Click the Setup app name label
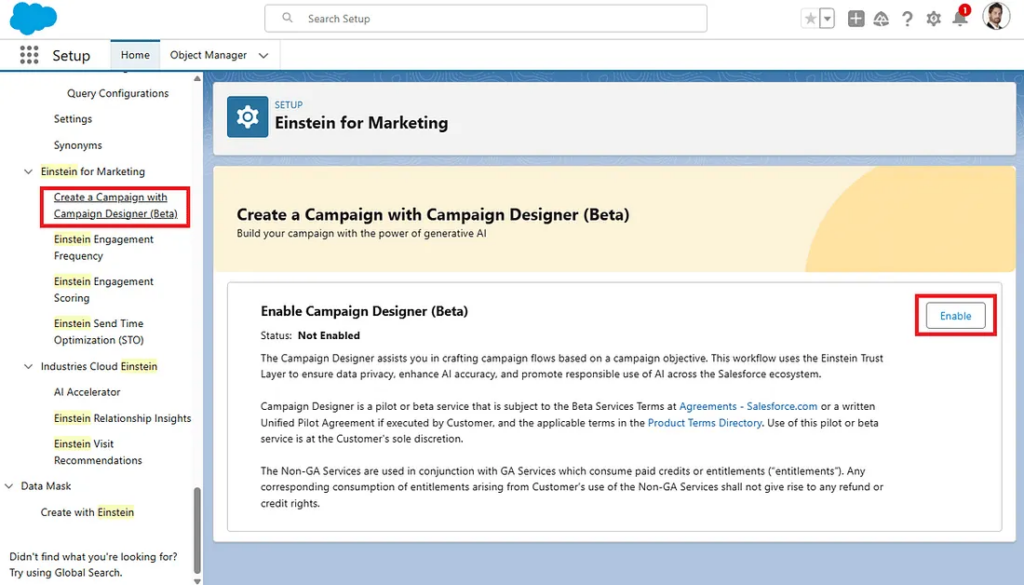The height and width of the screenshot is (585, 1024). [x=71, y=55]
